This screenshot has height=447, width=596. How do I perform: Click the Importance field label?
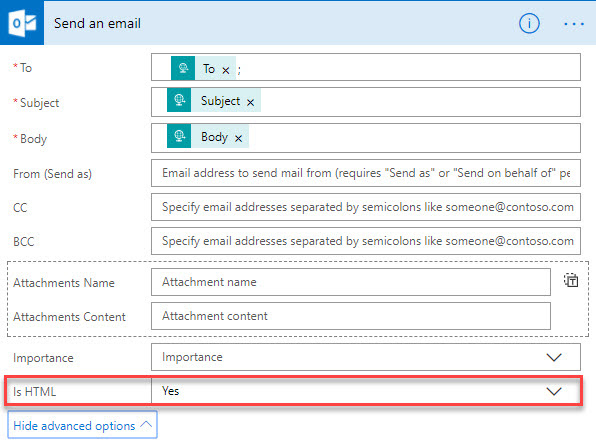pos(43,358)
